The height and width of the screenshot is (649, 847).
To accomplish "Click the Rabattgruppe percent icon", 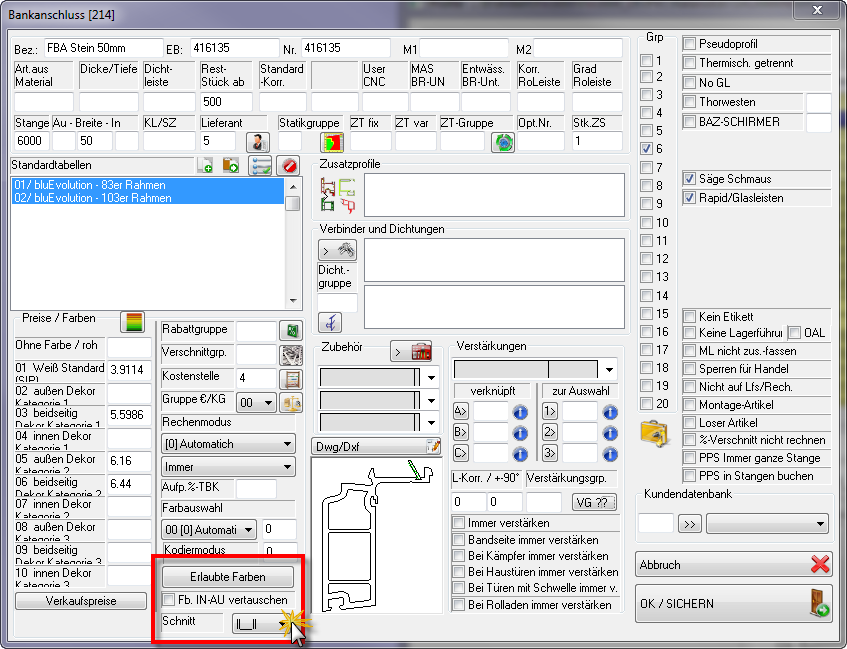I will pyautogui.click(x=291, y=331).
